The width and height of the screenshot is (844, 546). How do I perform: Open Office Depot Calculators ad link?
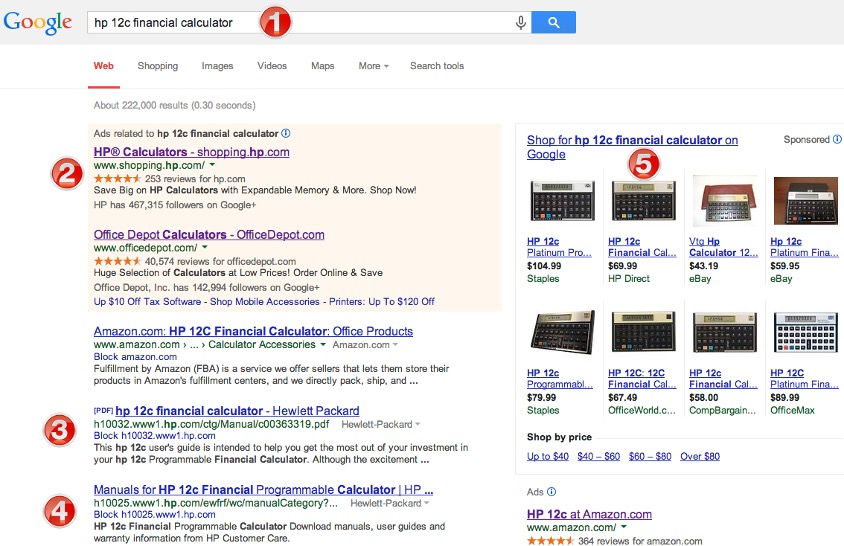tap(209, 235)
